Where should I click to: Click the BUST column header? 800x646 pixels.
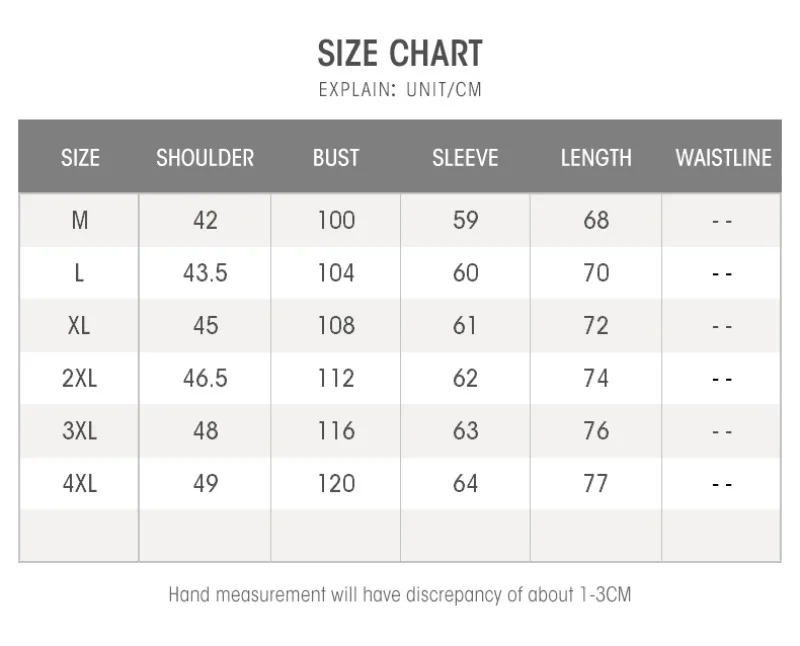tap(336, 158)
